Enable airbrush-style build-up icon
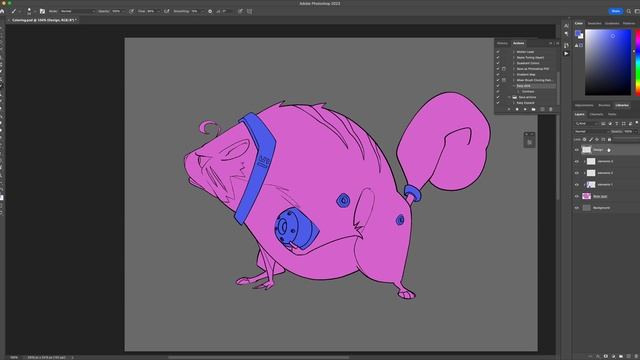 coord(167,11)
